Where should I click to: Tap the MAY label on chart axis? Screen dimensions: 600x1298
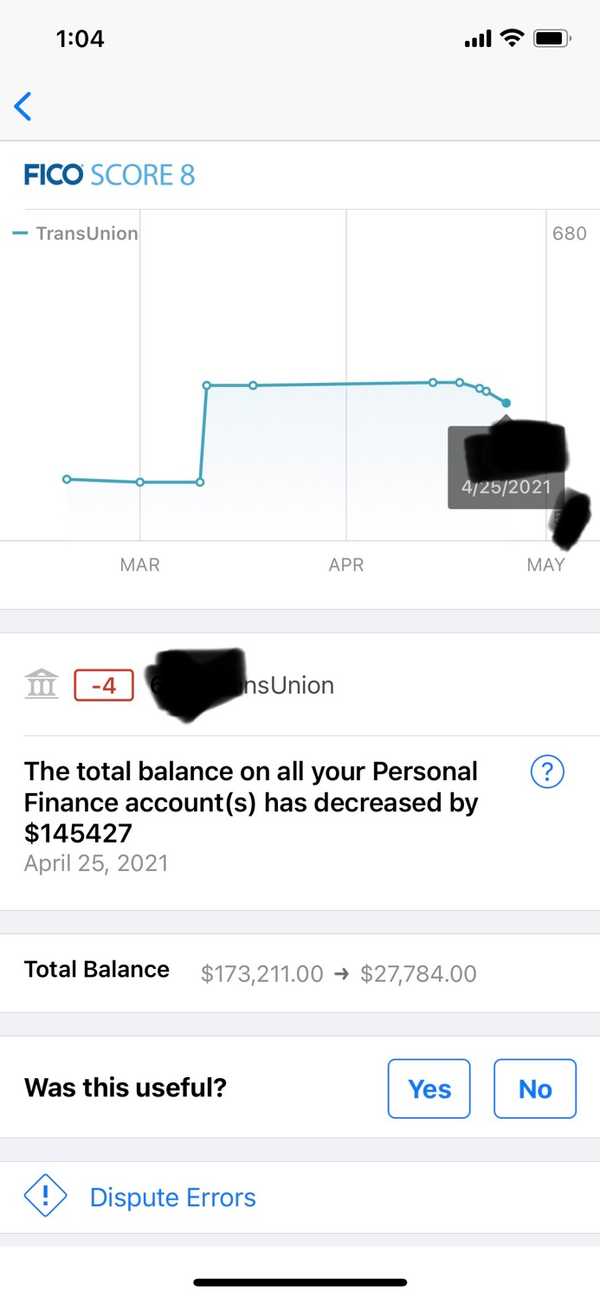tap(545, 565)
